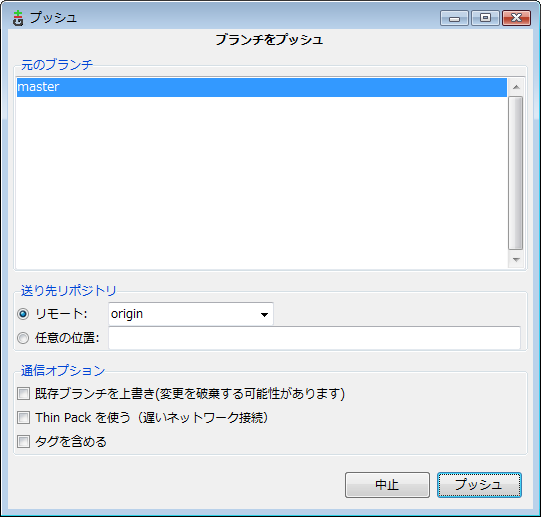Click the 中止 button

click(x=387, y=485)
